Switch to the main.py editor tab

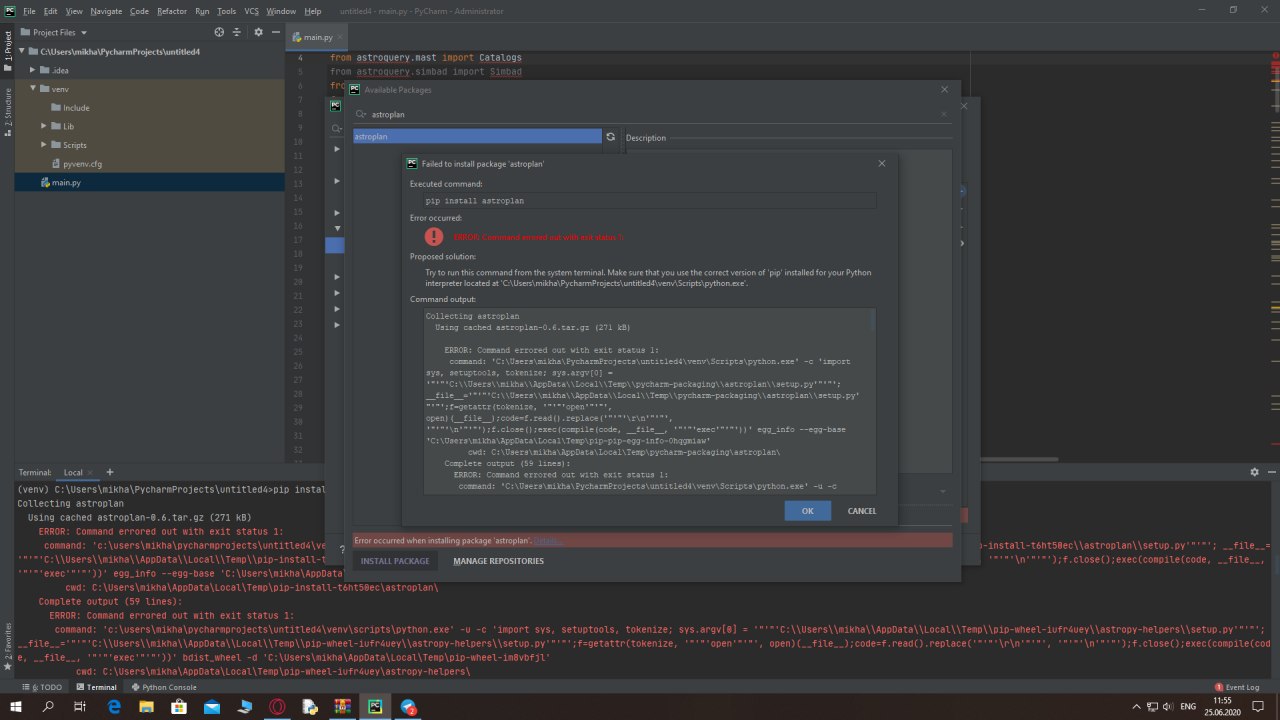(x=319, y=37)
